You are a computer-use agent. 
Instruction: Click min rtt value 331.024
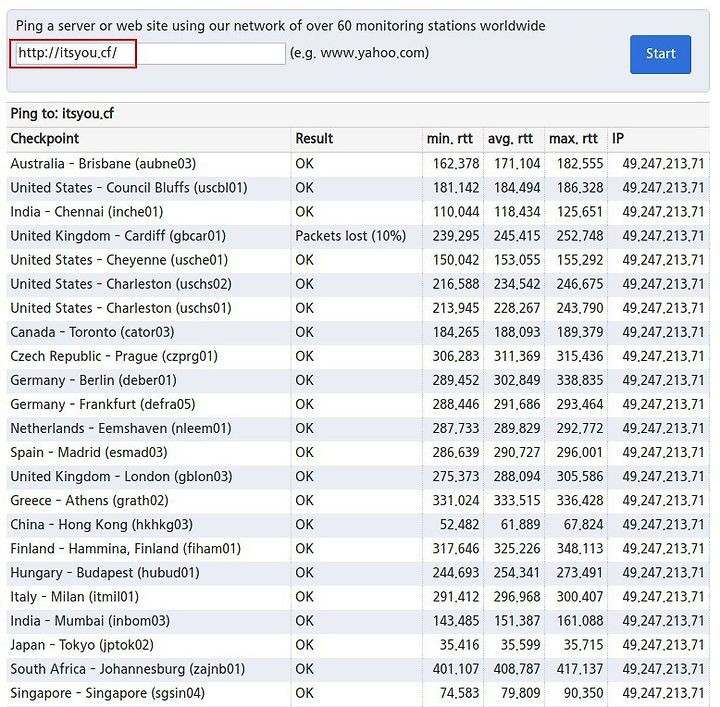click(x=456, y=500)
